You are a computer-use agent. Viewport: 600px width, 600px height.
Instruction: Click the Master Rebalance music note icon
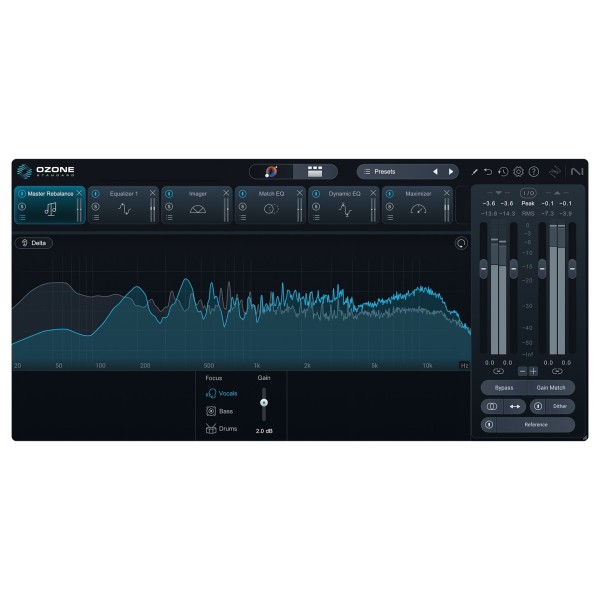point(50,209)
